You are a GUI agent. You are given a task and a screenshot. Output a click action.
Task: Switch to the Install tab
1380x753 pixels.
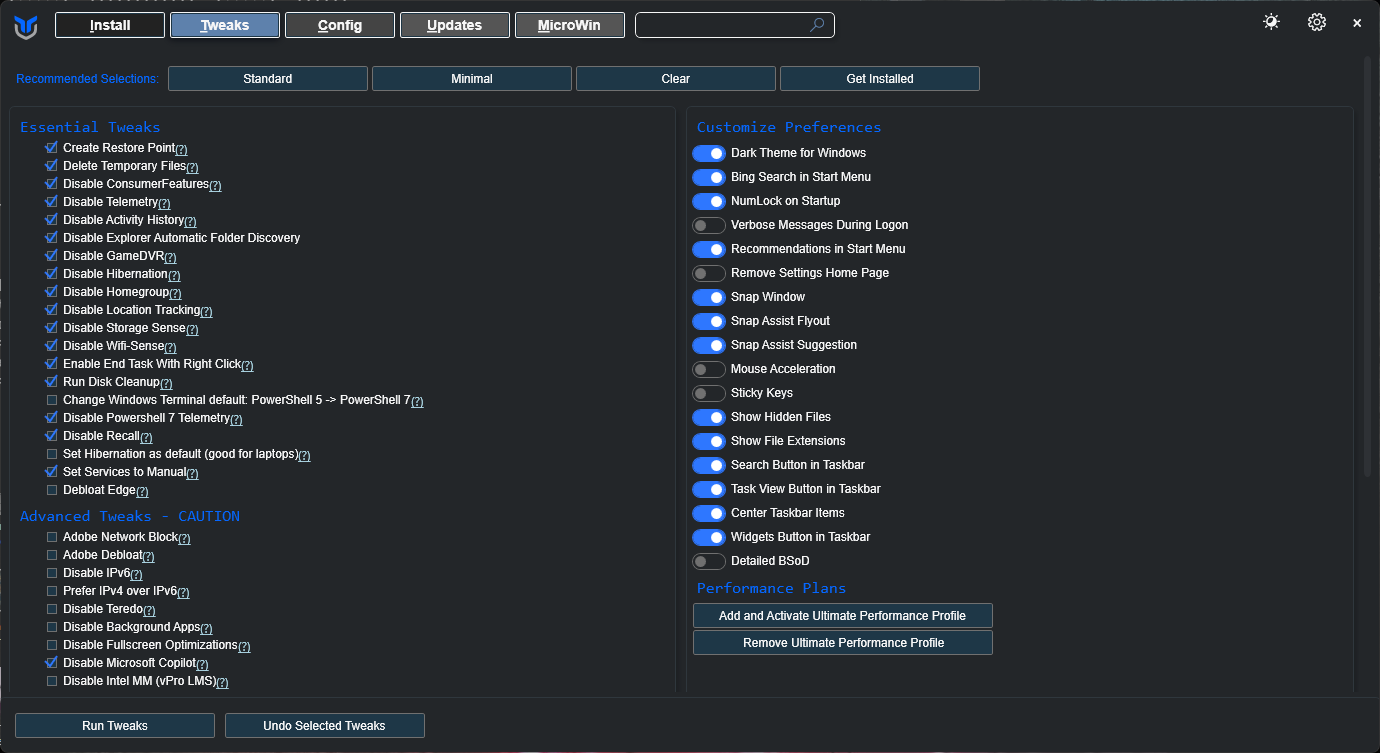click(x=110, y=25)
